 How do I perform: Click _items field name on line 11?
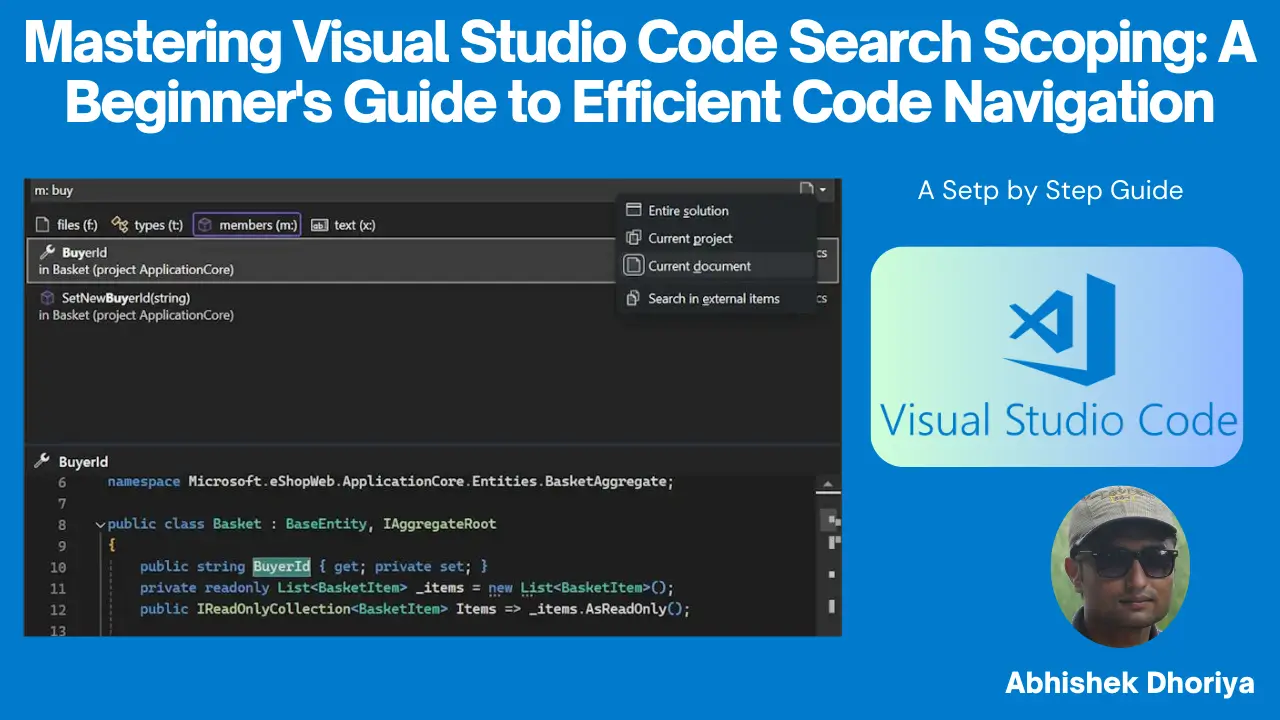pos(440,588)
